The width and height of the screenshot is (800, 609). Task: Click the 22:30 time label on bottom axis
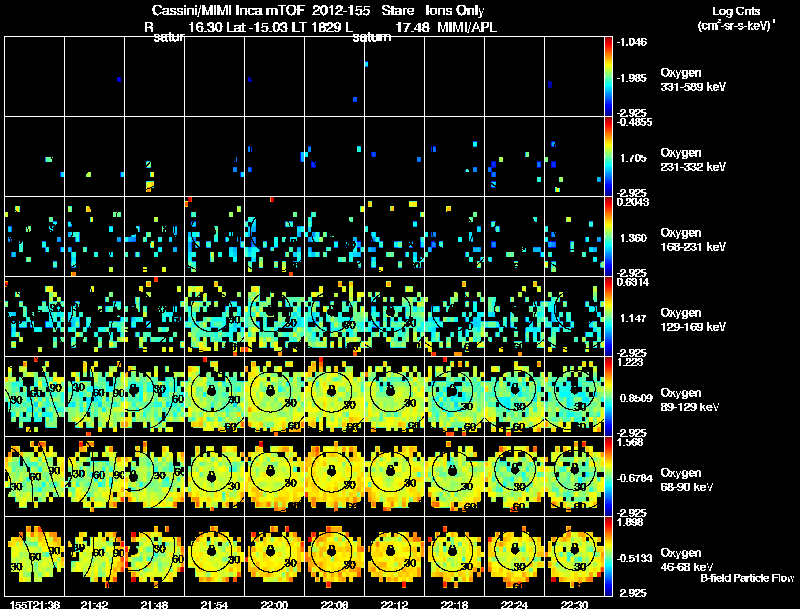point(574,604)
